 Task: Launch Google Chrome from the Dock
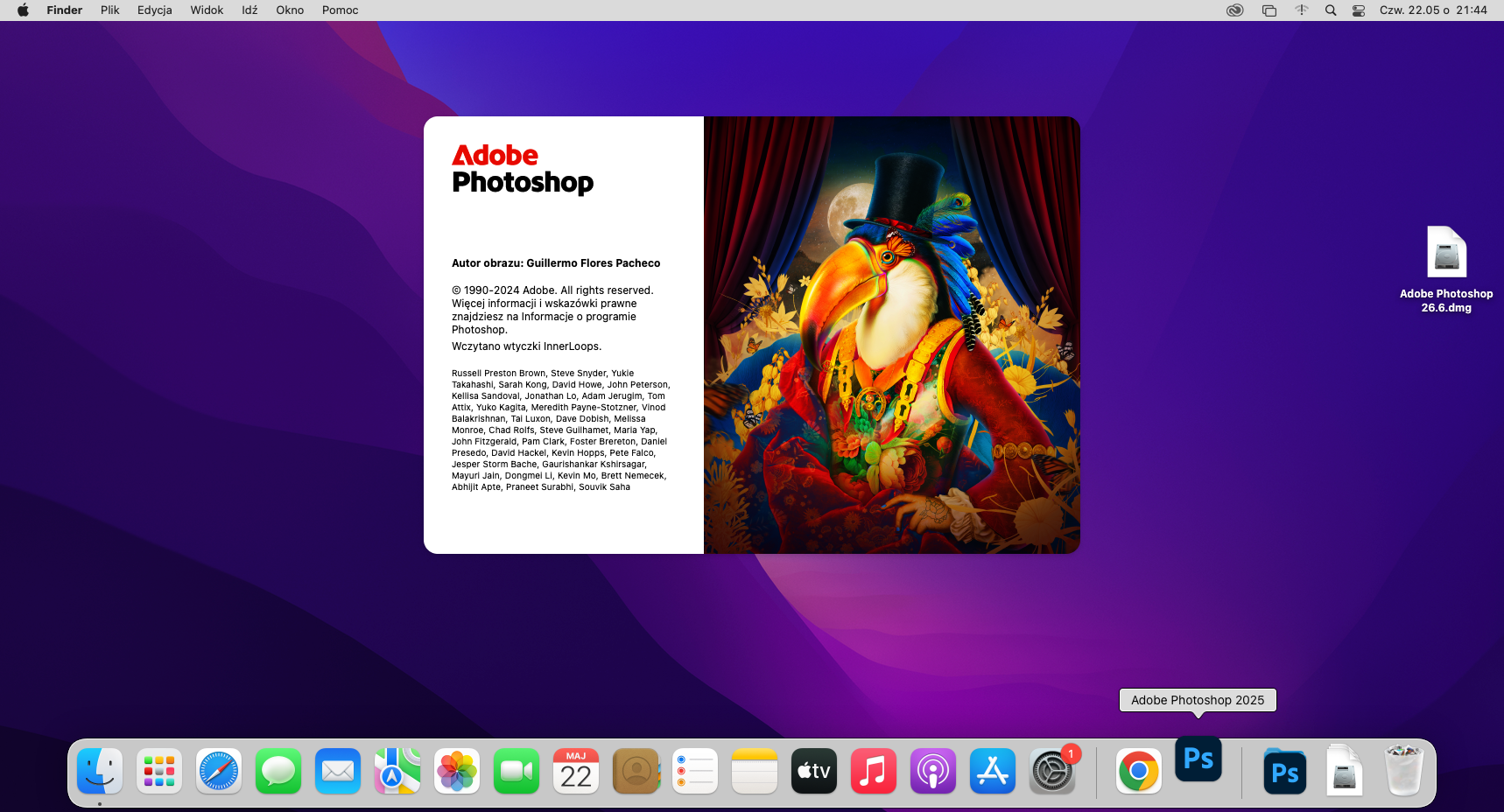coord(1139,771)
